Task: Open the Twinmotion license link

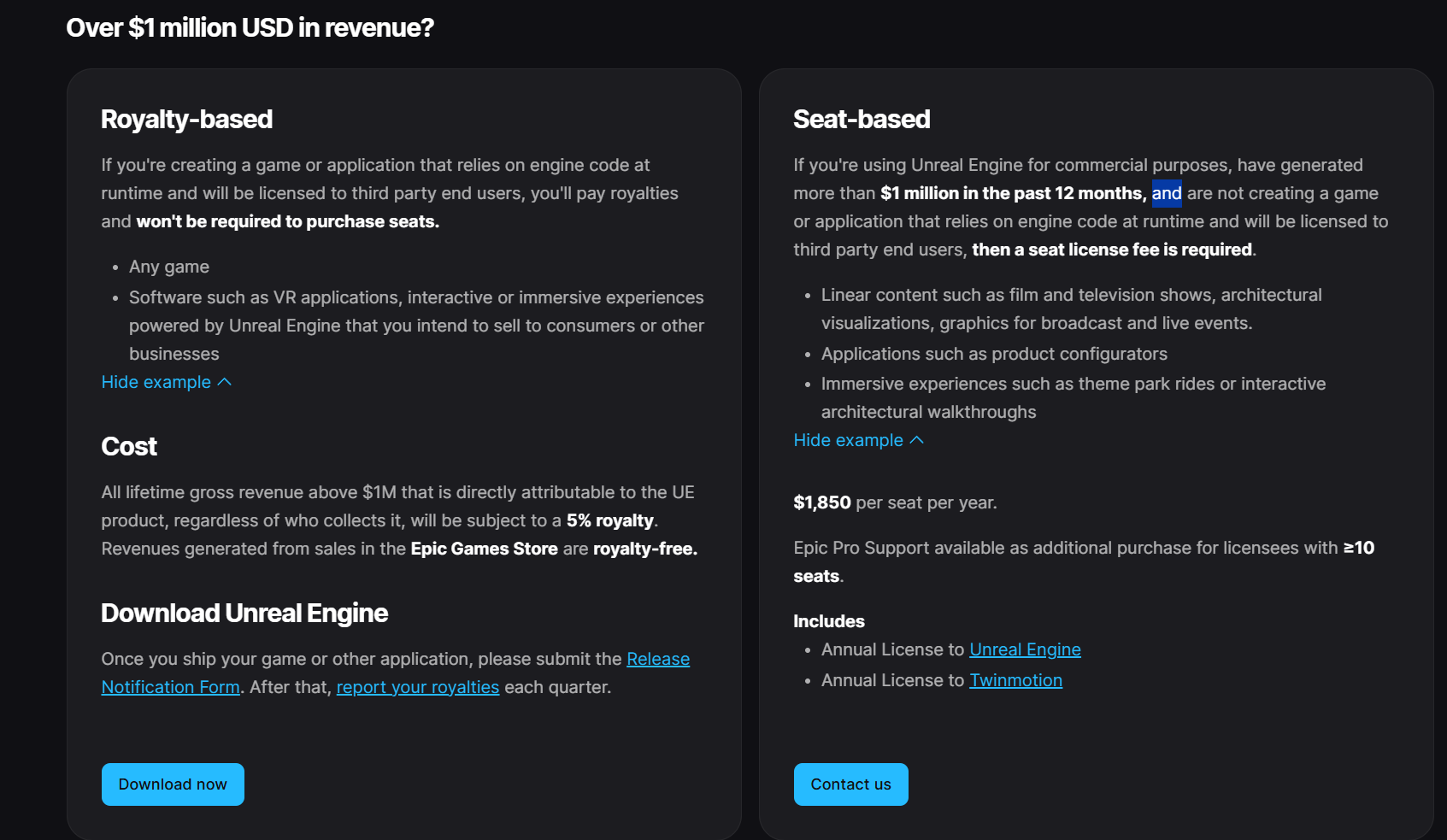Action: pos(1015,680)
